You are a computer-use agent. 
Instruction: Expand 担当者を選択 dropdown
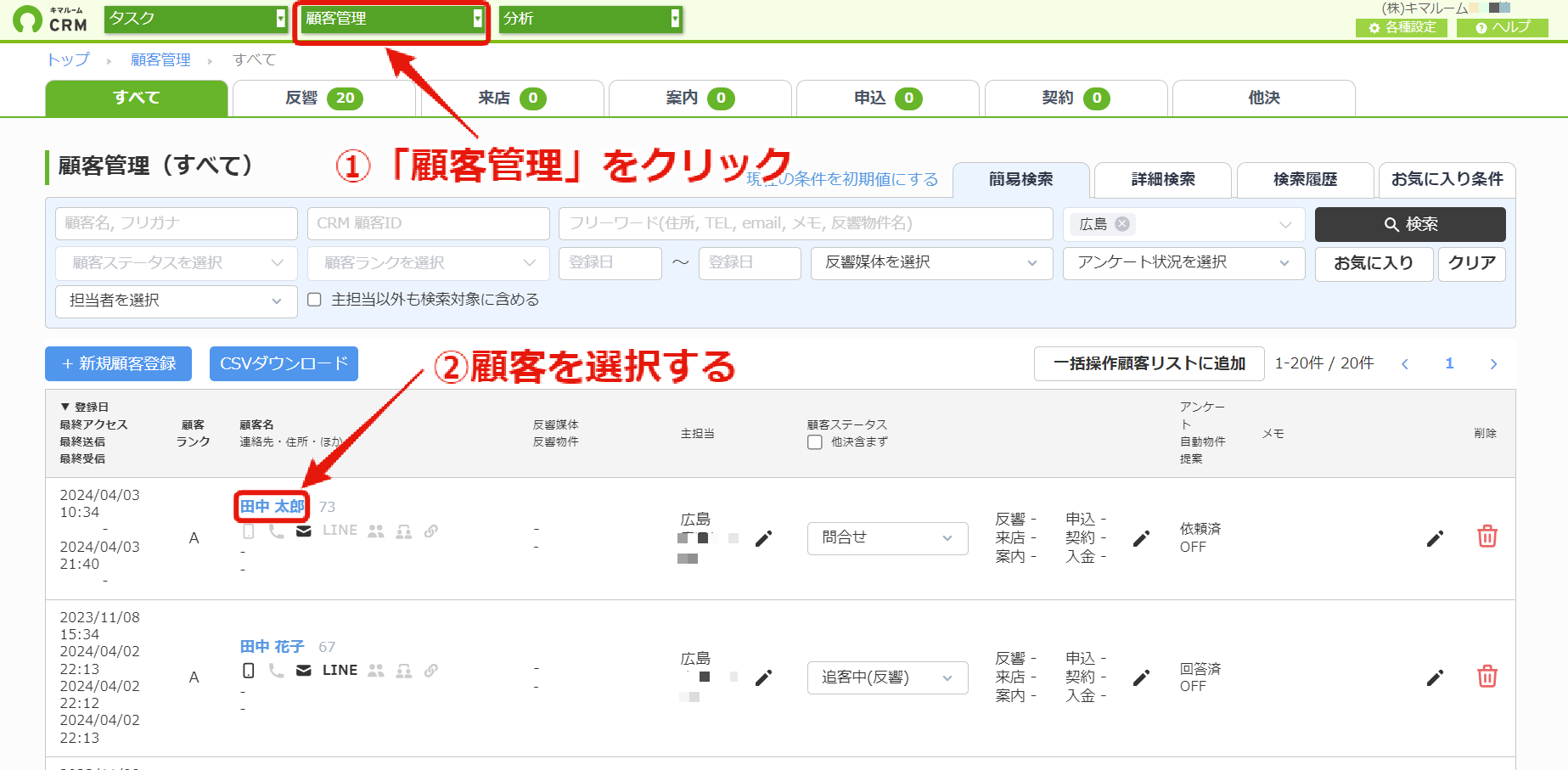pyautogui.click(x=177, y=301)
